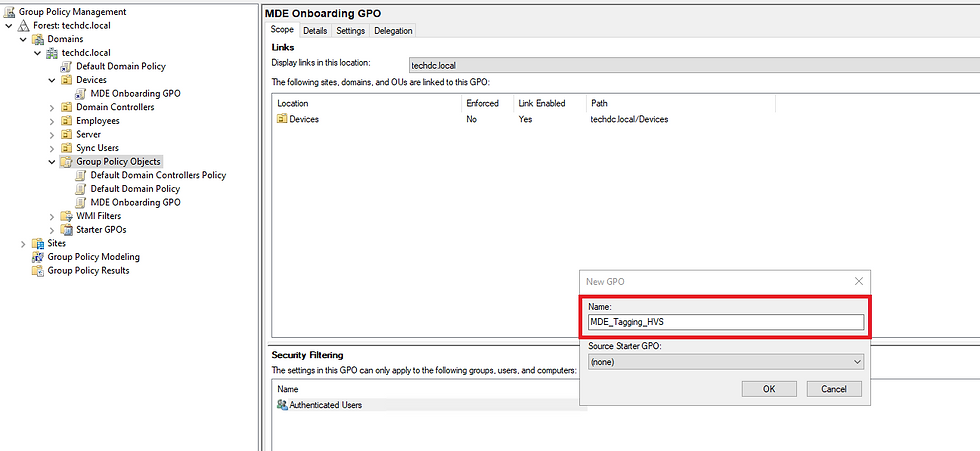Click the Group Policy Objects folder icon
This screenshot has height=451, width=980.
(67, 162)
